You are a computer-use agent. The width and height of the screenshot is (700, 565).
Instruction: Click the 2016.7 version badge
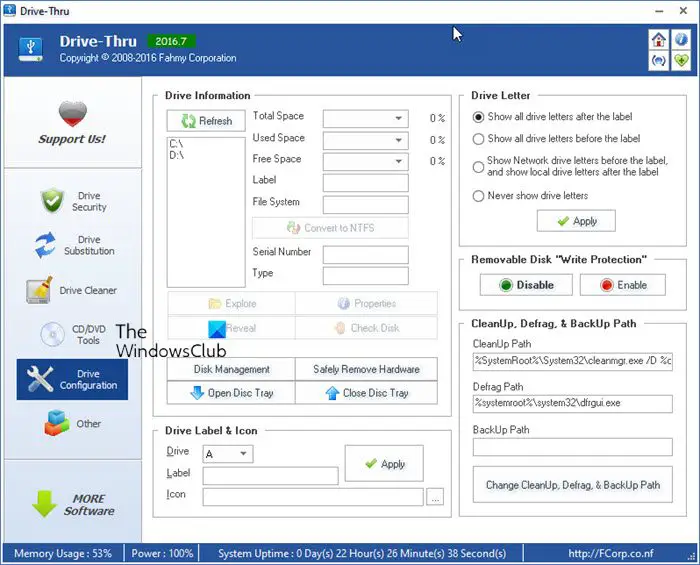pos(171,42)
